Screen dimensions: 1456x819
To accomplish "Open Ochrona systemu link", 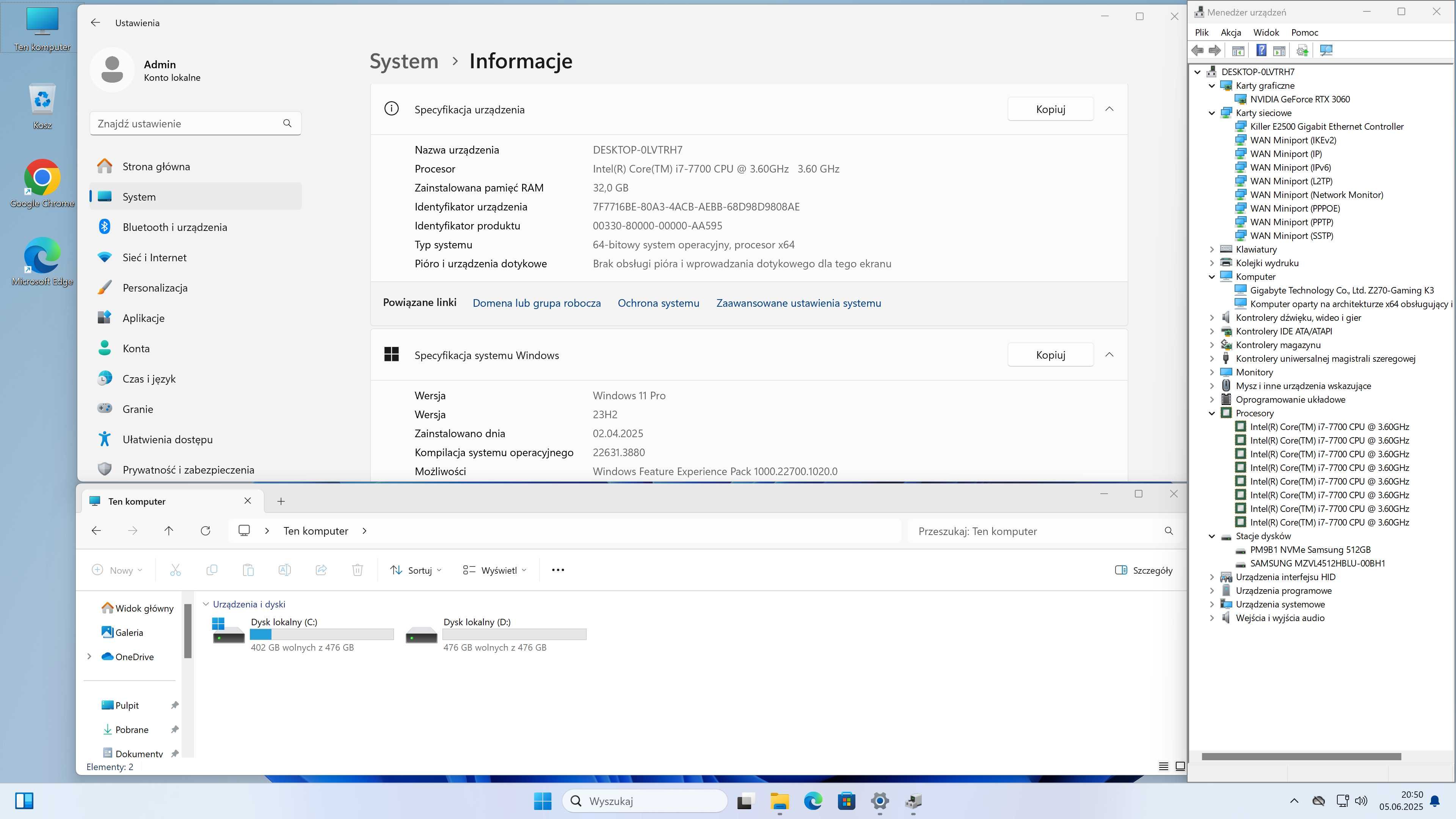I will pos(658,303).
